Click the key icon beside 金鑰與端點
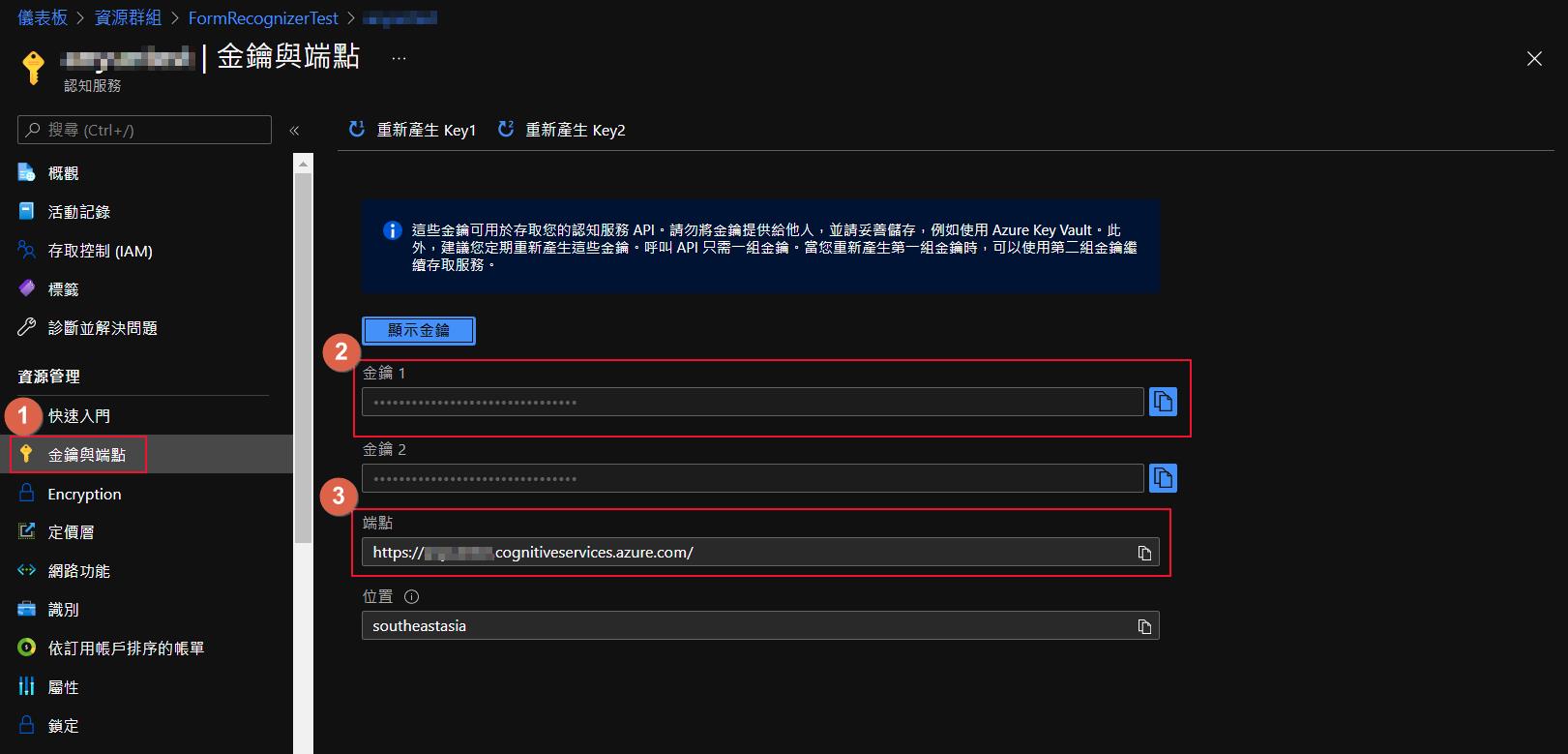Viewport: 1568px width, 754px height. pyautogui.click(x=27, y=454)
